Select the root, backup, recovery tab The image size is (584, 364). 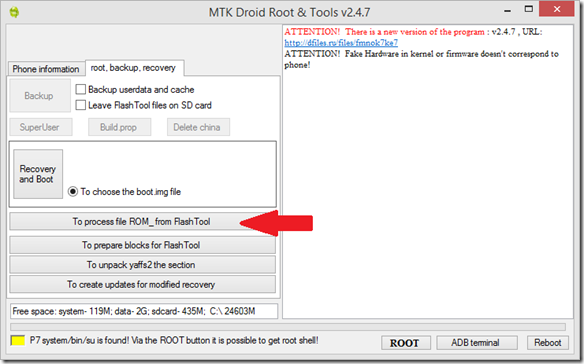tap(133, 68)
